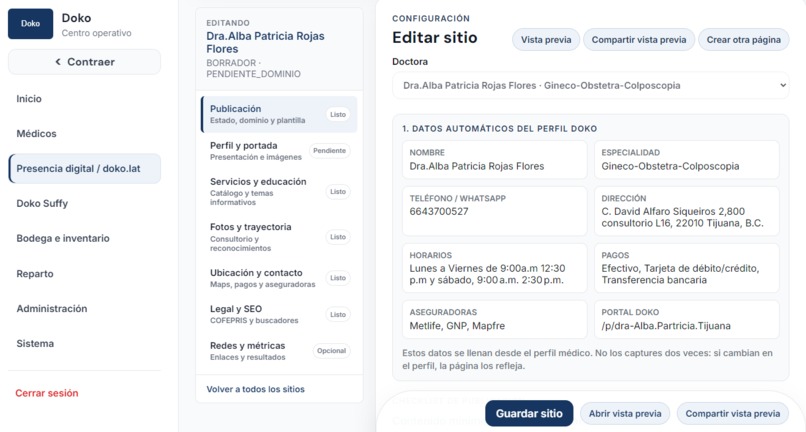Click the schedule text 'Lunes a Viernes'
The width and height of the screenshot is (806, 432).
(446, 268)
